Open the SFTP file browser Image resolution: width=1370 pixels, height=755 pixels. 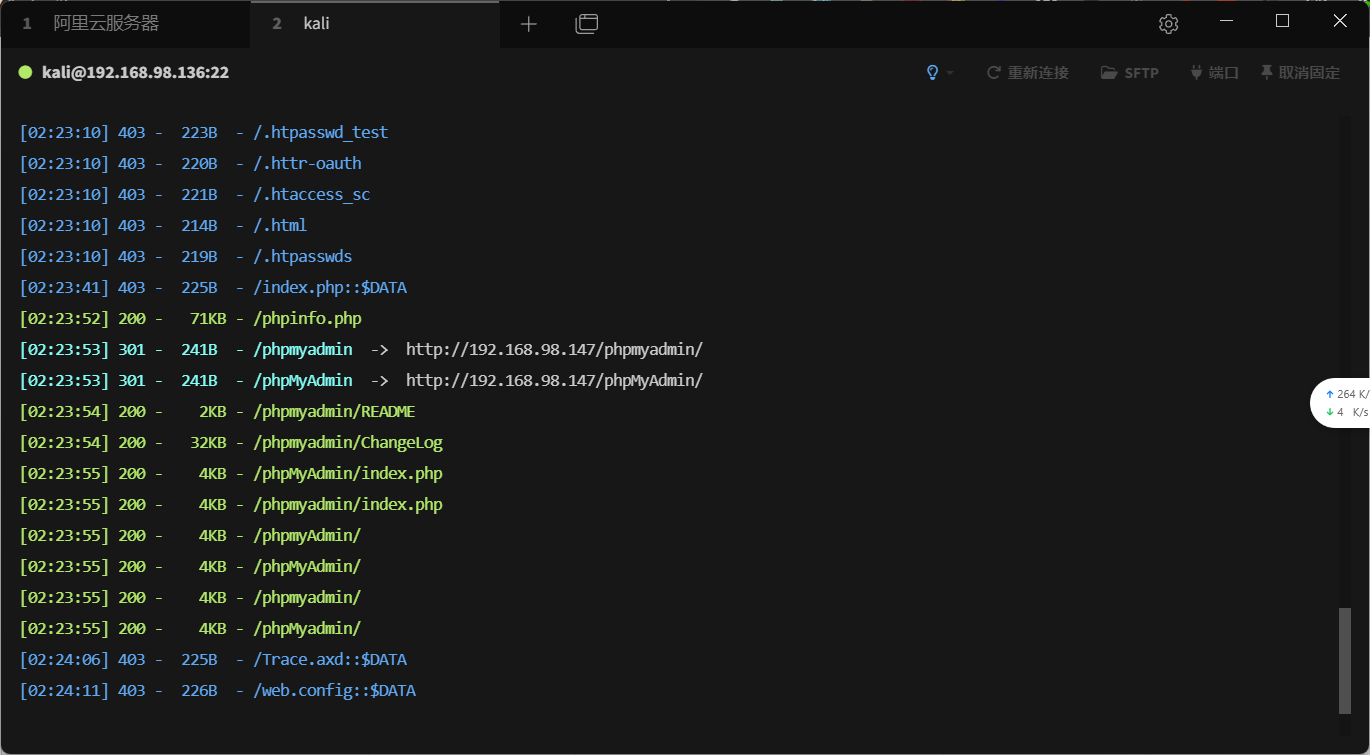1129,73
